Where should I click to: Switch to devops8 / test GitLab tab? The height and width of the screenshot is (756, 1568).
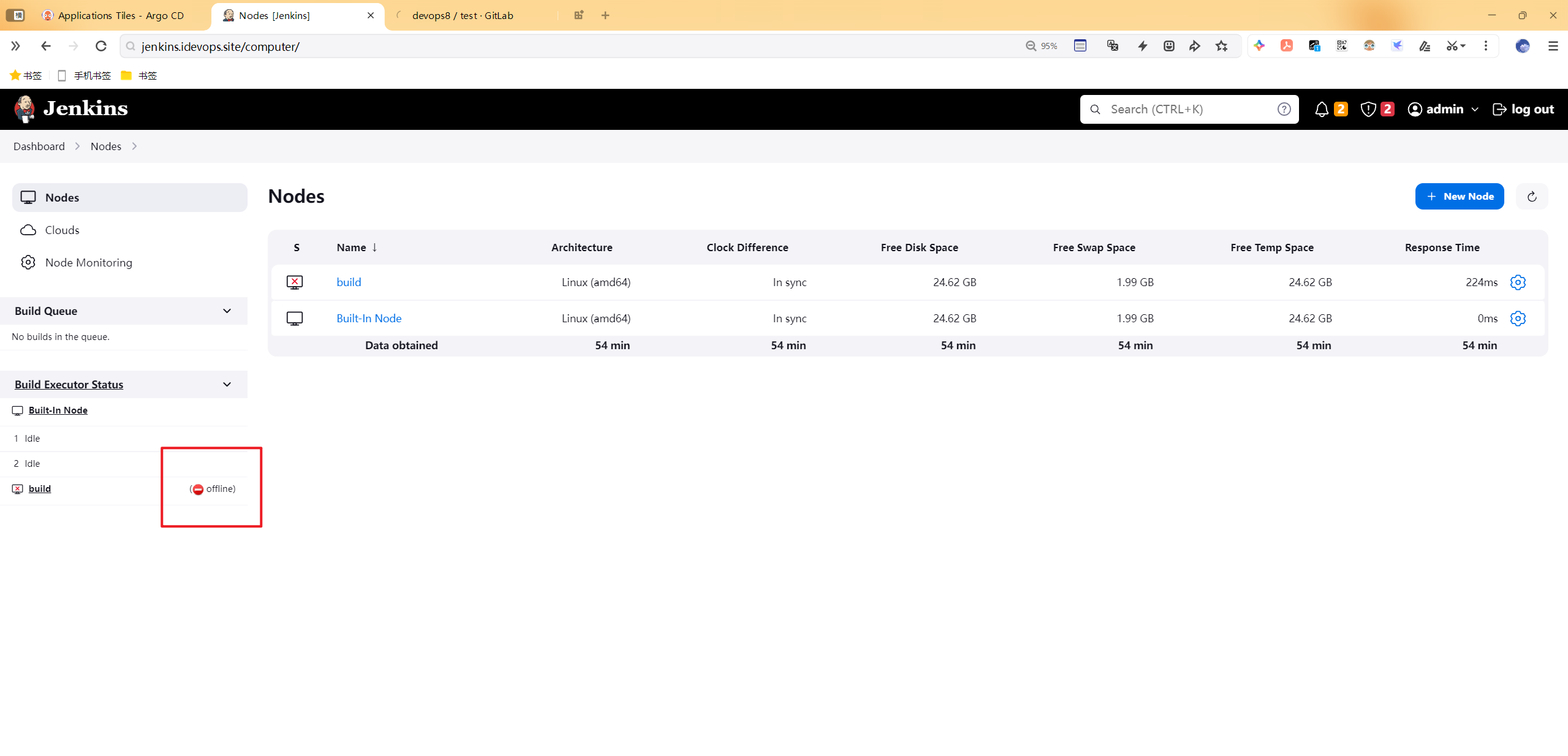coord(463,15)
